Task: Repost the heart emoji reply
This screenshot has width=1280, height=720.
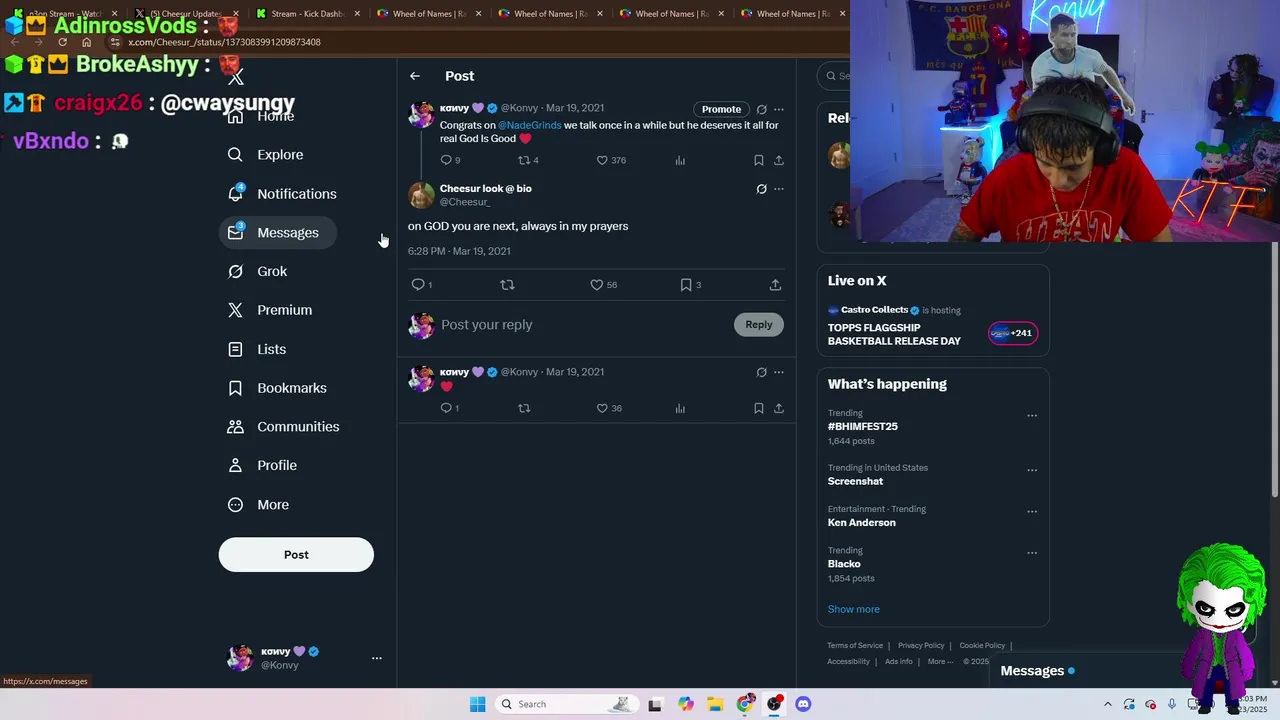Action: coord(524,408)
